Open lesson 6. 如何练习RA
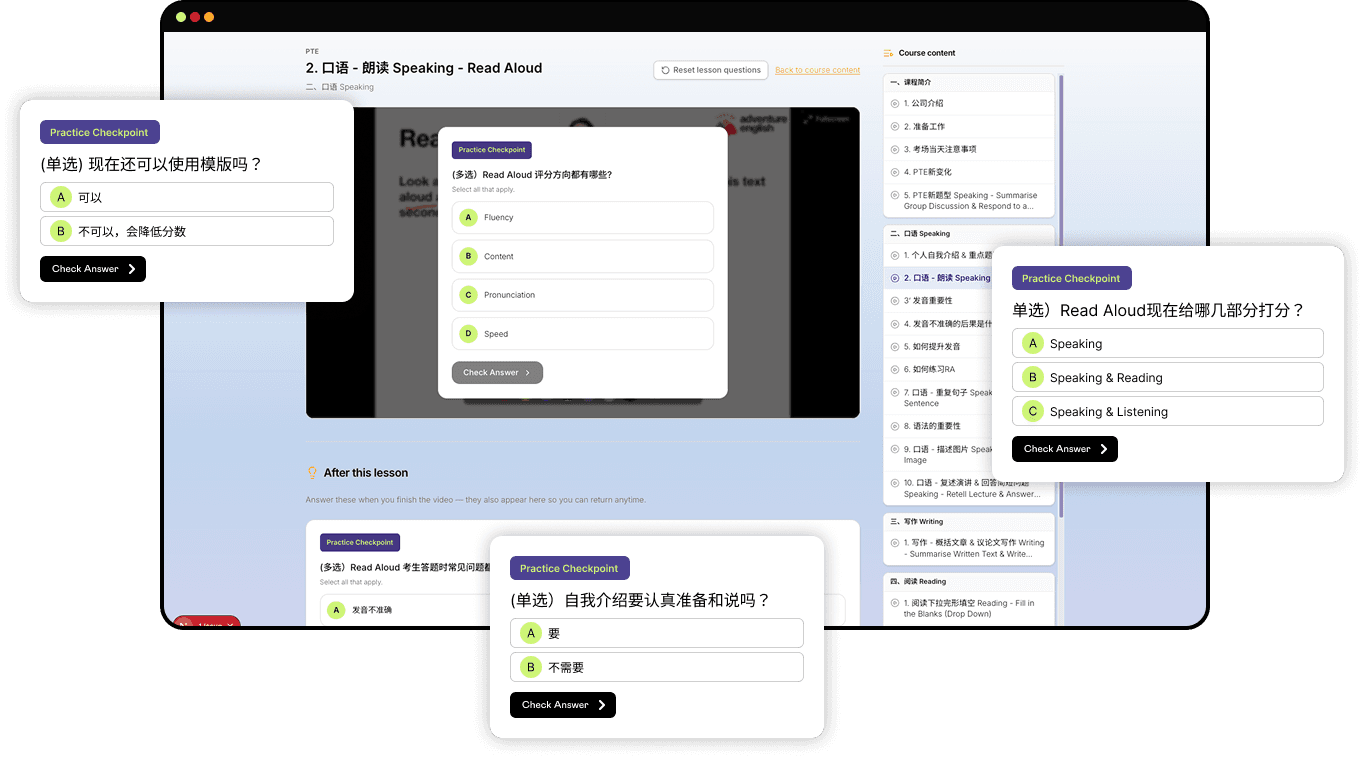 938,369
